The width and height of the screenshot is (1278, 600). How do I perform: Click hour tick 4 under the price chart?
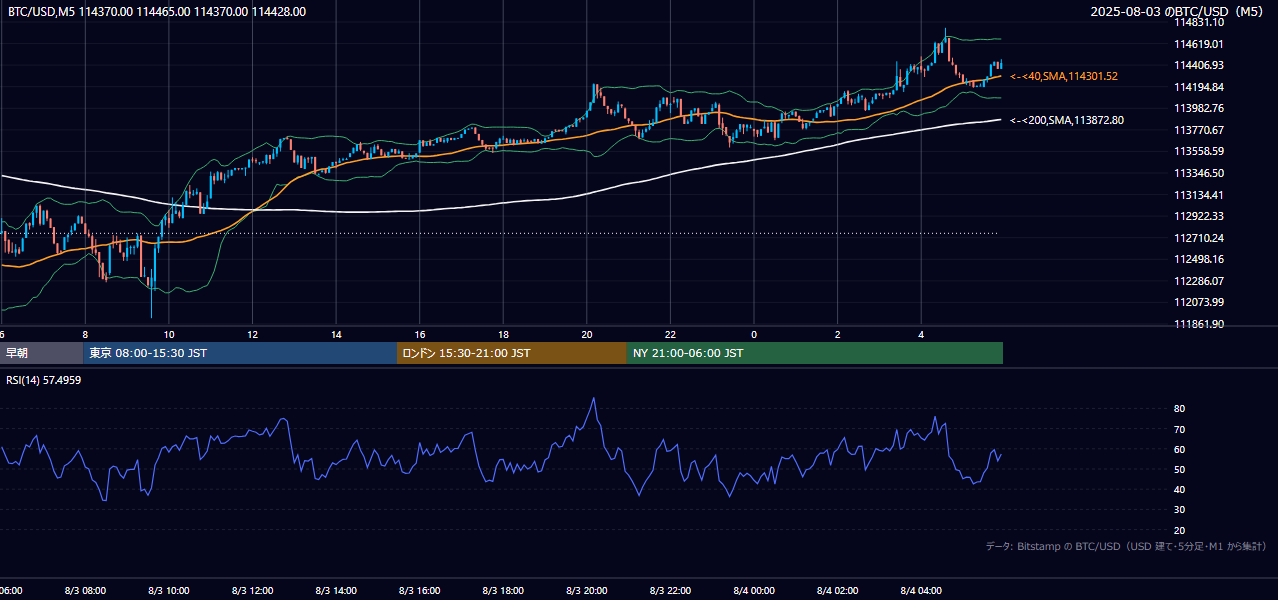click(922, 335)
